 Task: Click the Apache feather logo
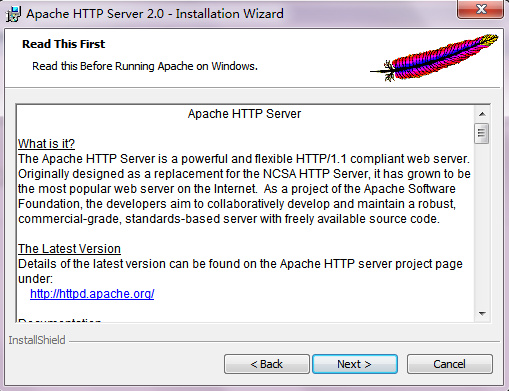[x=434, y=58]
